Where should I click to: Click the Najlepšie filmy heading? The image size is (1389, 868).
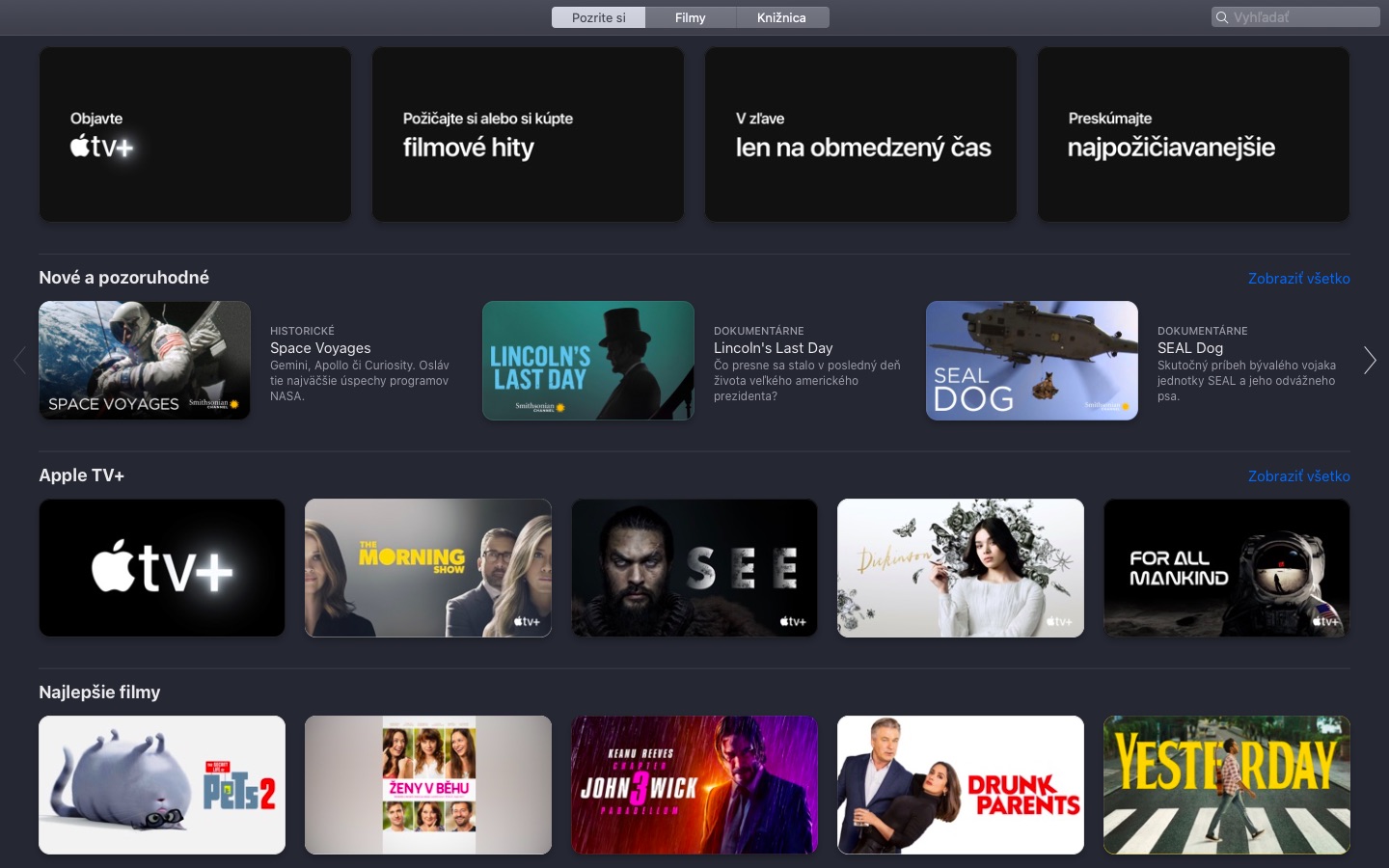pyautogui.click(x=99, y=692)
